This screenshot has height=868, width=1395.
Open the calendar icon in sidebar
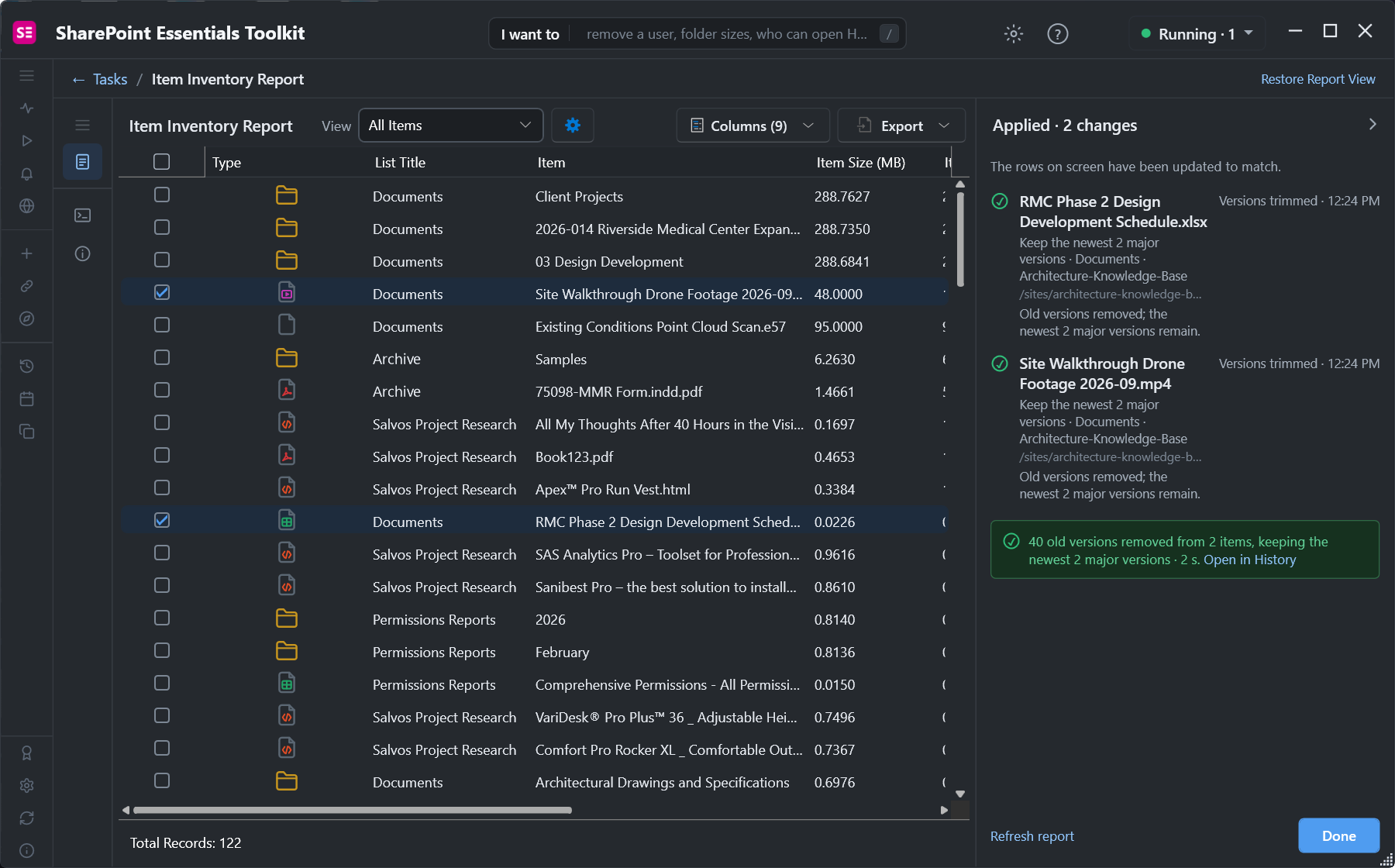[27, 398]
